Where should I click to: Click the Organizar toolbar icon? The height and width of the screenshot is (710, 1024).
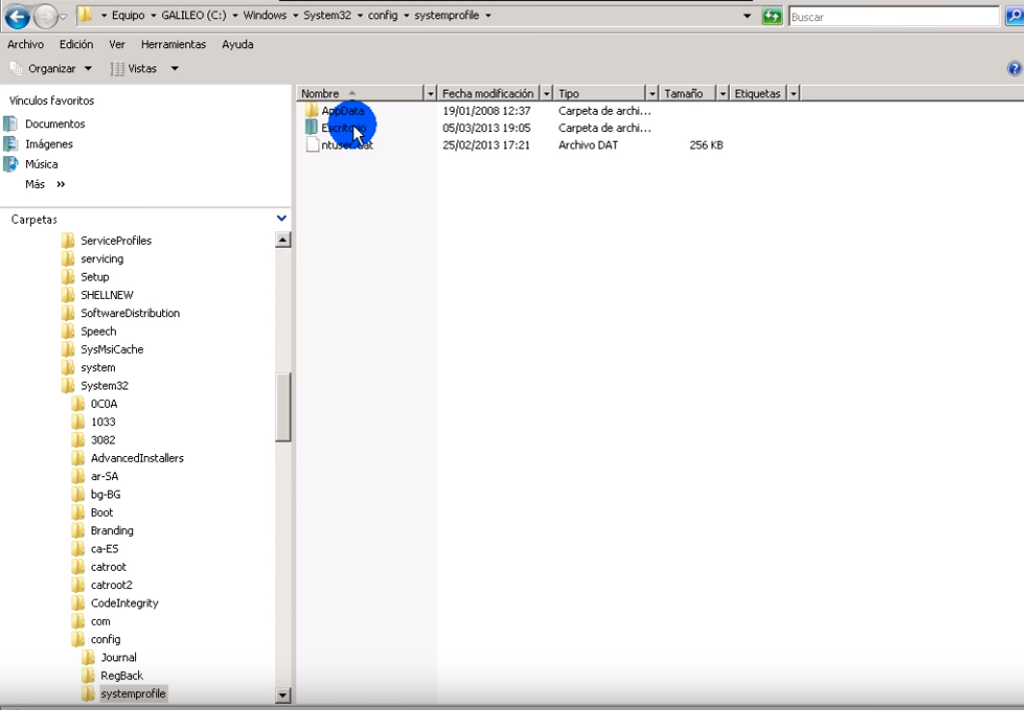[x=16, y=68]
